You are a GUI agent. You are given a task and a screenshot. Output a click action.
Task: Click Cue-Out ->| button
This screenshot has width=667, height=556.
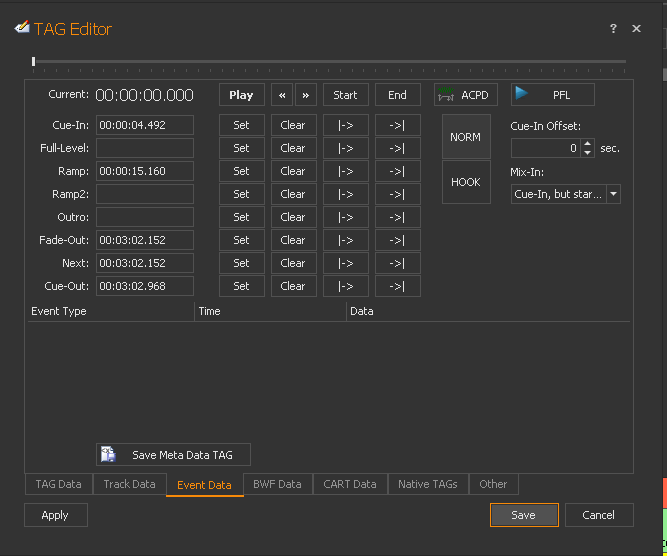[x=398, y=286]
